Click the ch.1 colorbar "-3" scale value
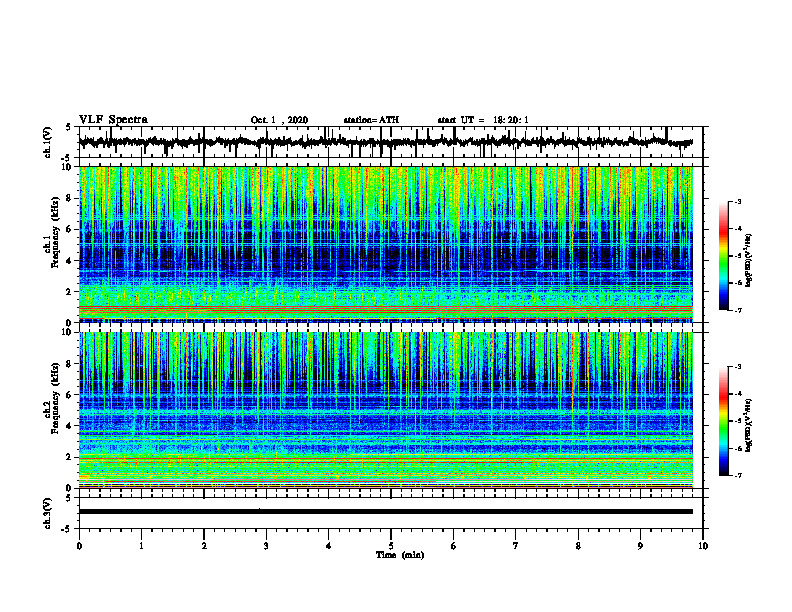Viewport: 792px width, 612px height. point(738,201)
